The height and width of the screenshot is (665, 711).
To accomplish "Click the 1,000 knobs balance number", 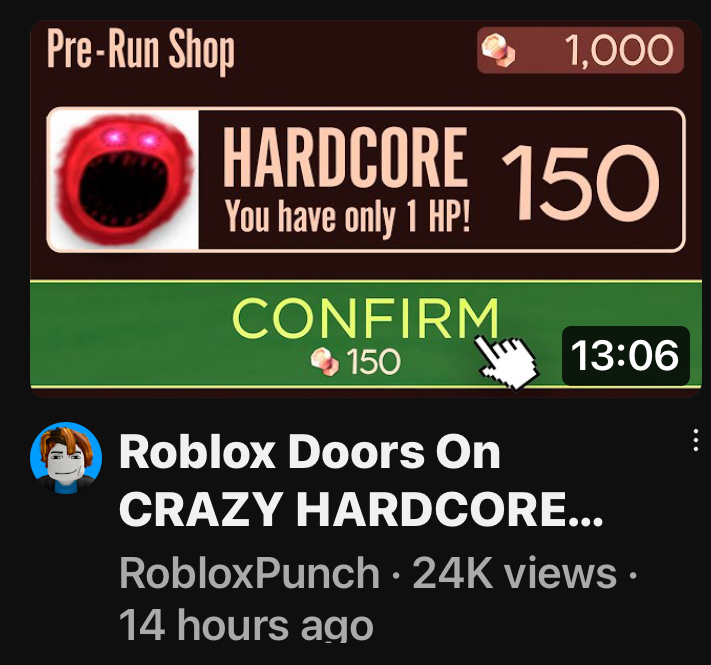I will (x=619, y=50).
